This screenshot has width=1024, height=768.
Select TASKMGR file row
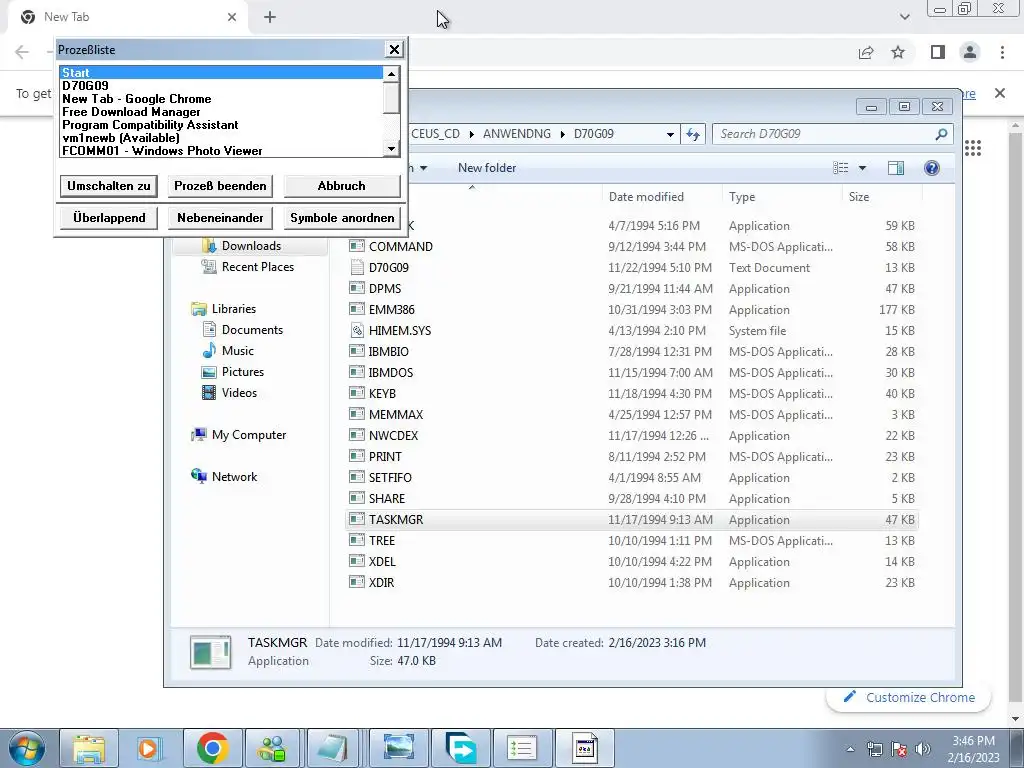tap(632, 520)
